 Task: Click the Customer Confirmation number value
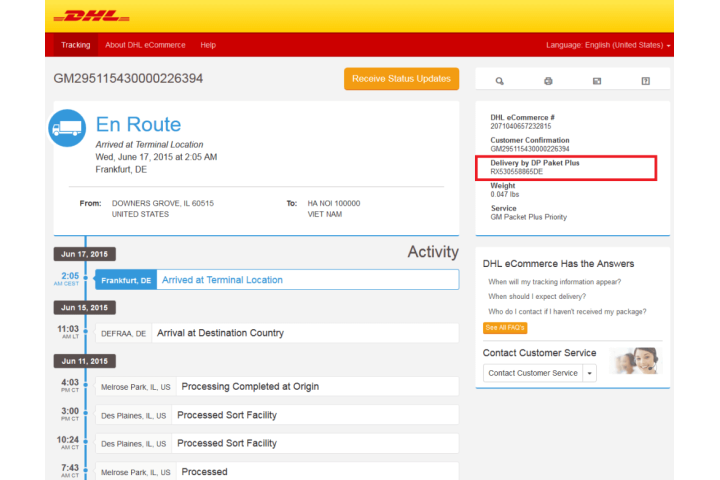click(x=529, y=149)
